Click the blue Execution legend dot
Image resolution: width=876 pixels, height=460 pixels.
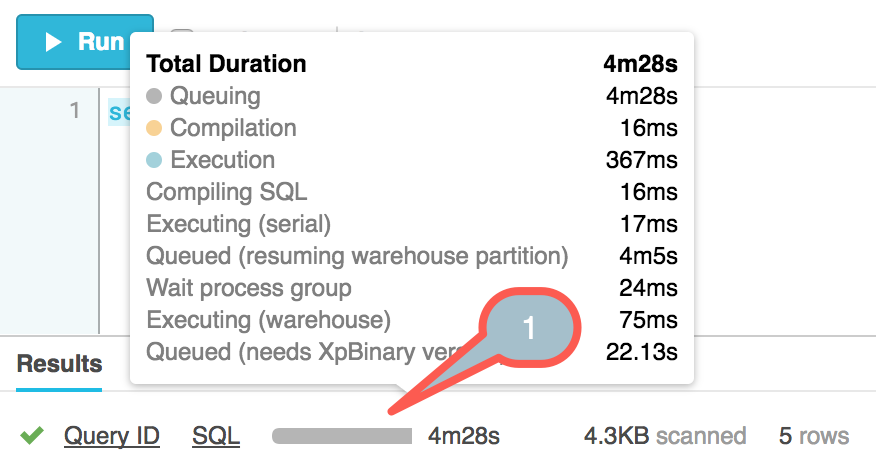(x=154, y=161)
